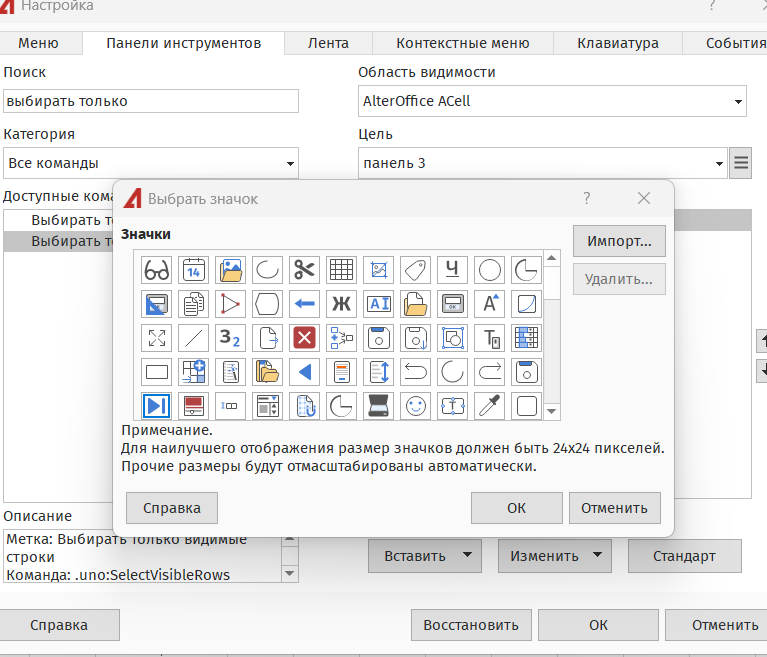Select the blue left arrow icon
The width and height of the screenshot is (767, 657).
click(x=304, y=303)
